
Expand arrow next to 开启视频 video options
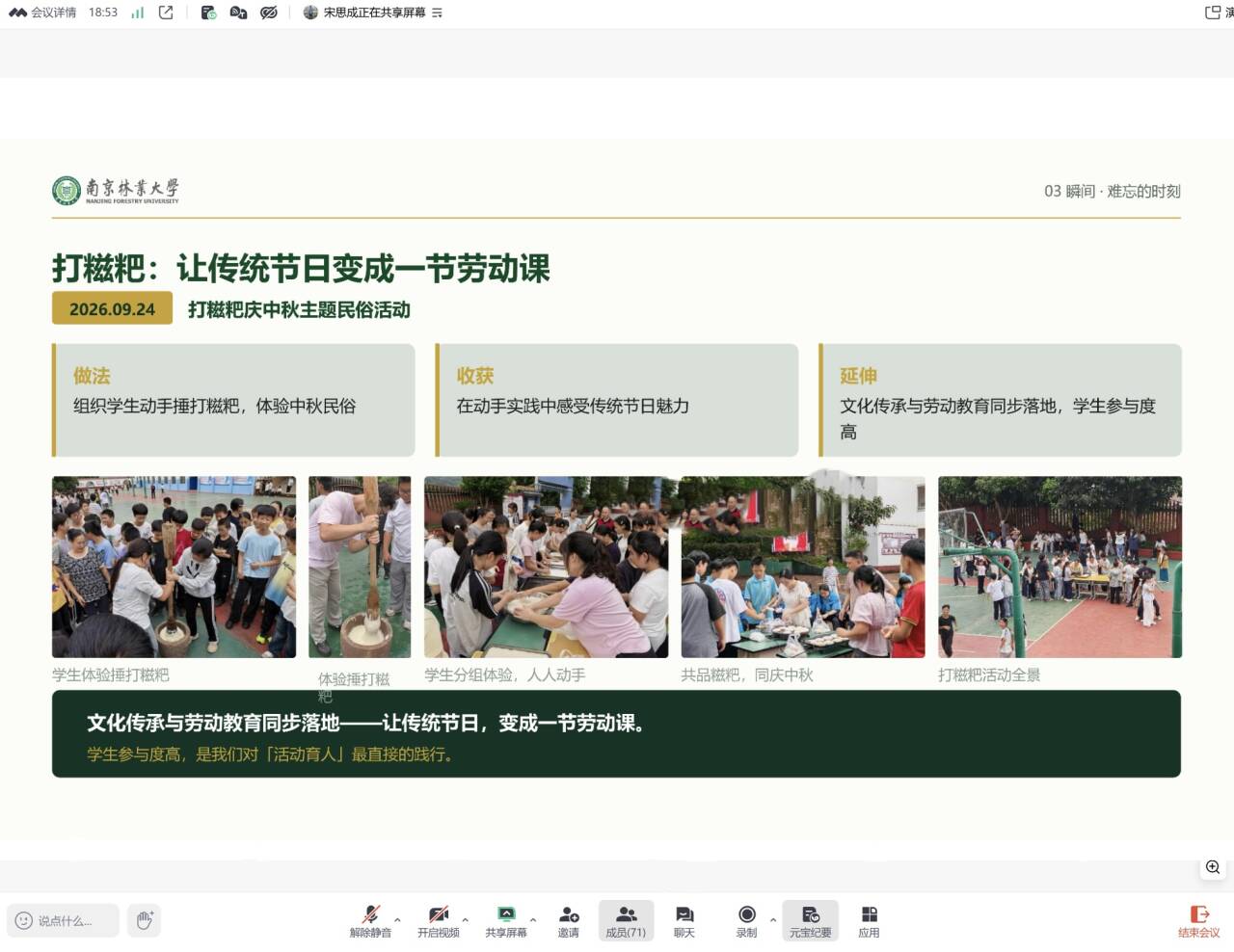466,919
